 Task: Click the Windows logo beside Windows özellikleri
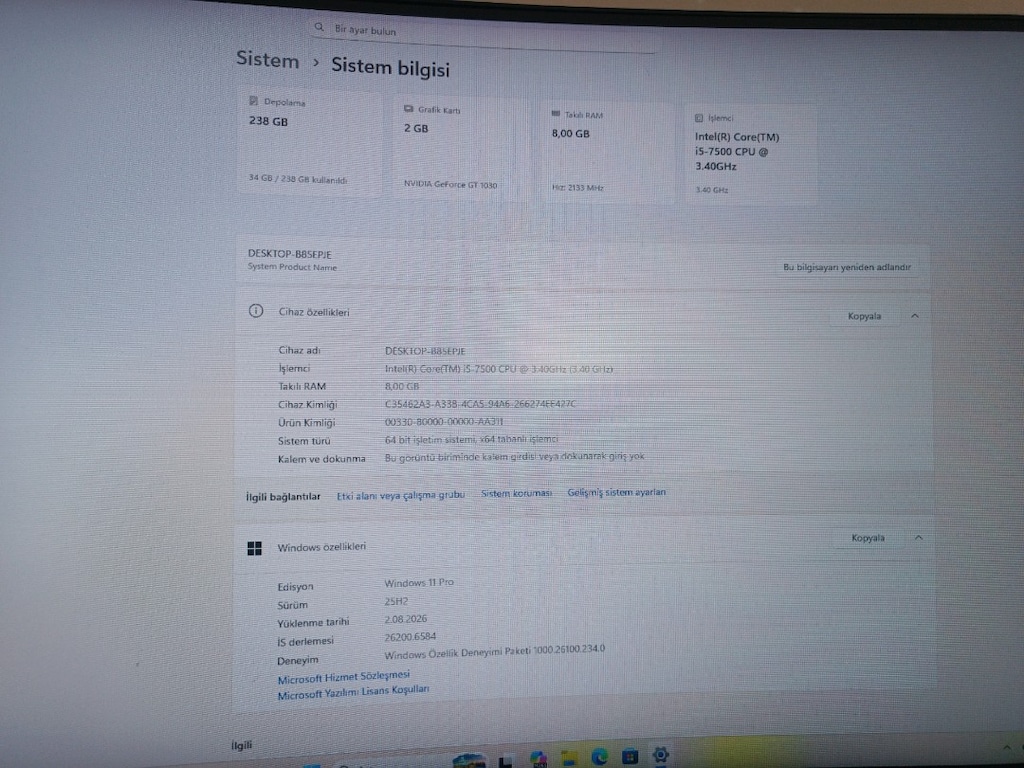point(255,548)
